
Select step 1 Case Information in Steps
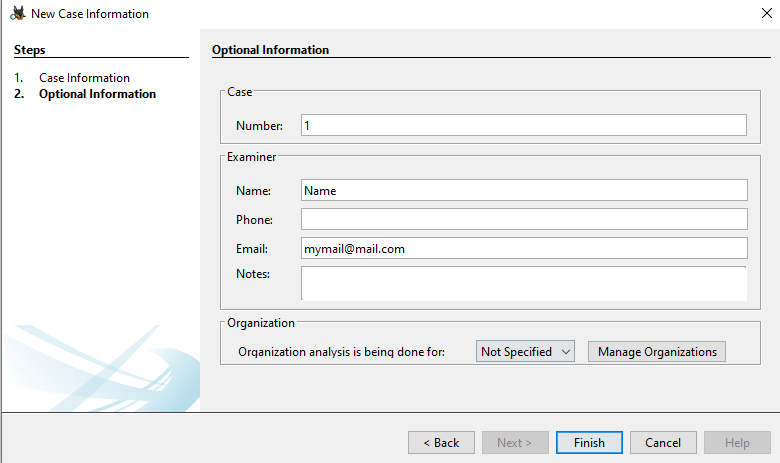[x=84, y=78]
